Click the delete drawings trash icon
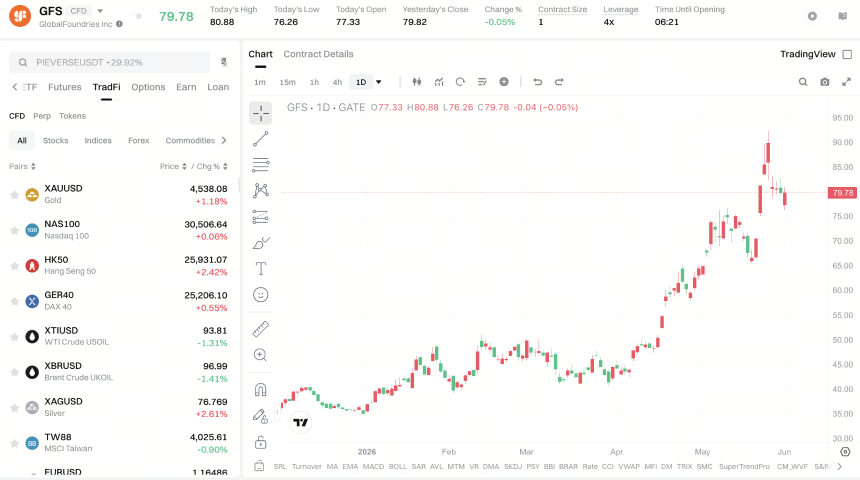The image size is (860, 480). point(259,466)
